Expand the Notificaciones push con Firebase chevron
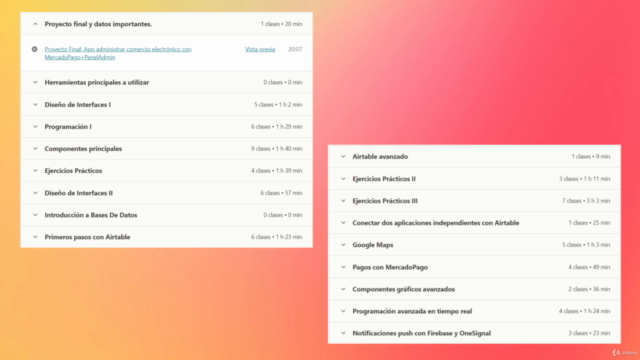The height and width of the screenshot is (360, 640). coord(343,333)
